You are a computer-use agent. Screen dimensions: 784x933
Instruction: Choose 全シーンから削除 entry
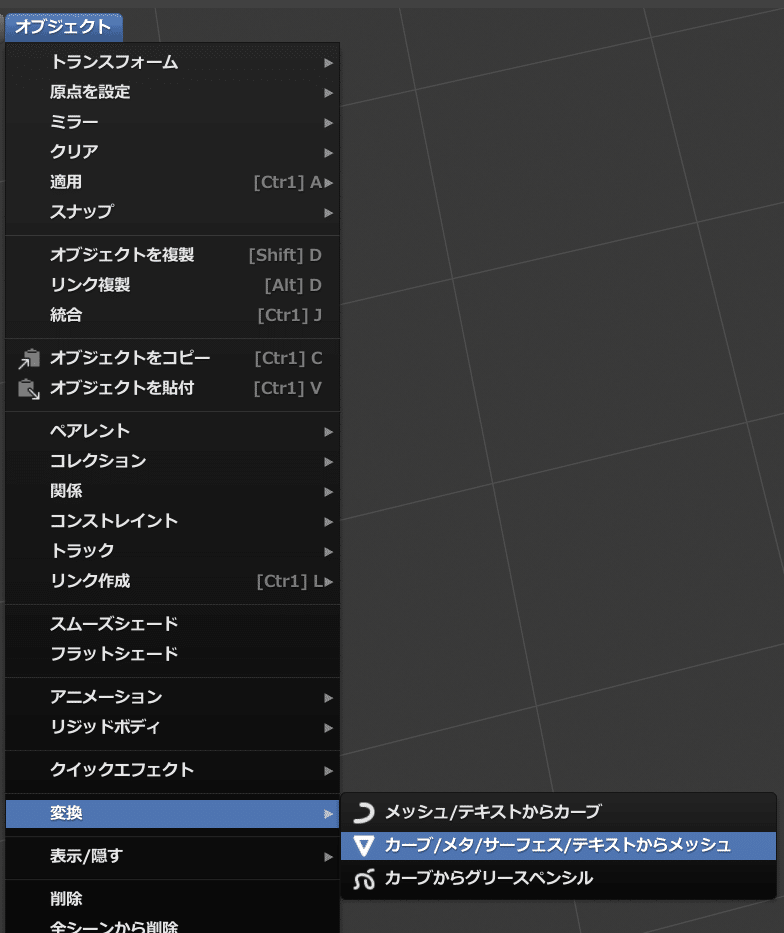[173, 926]
